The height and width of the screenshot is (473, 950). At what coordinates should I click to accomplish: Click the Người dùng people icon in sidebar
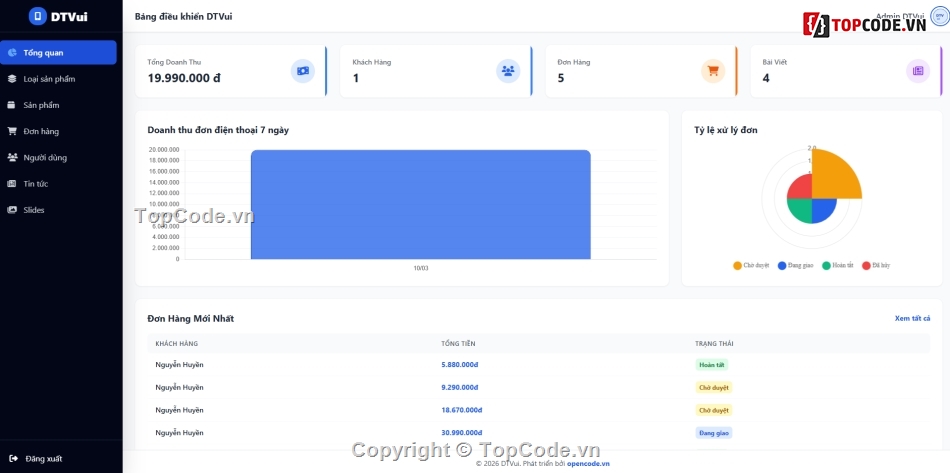coord(12,157)
